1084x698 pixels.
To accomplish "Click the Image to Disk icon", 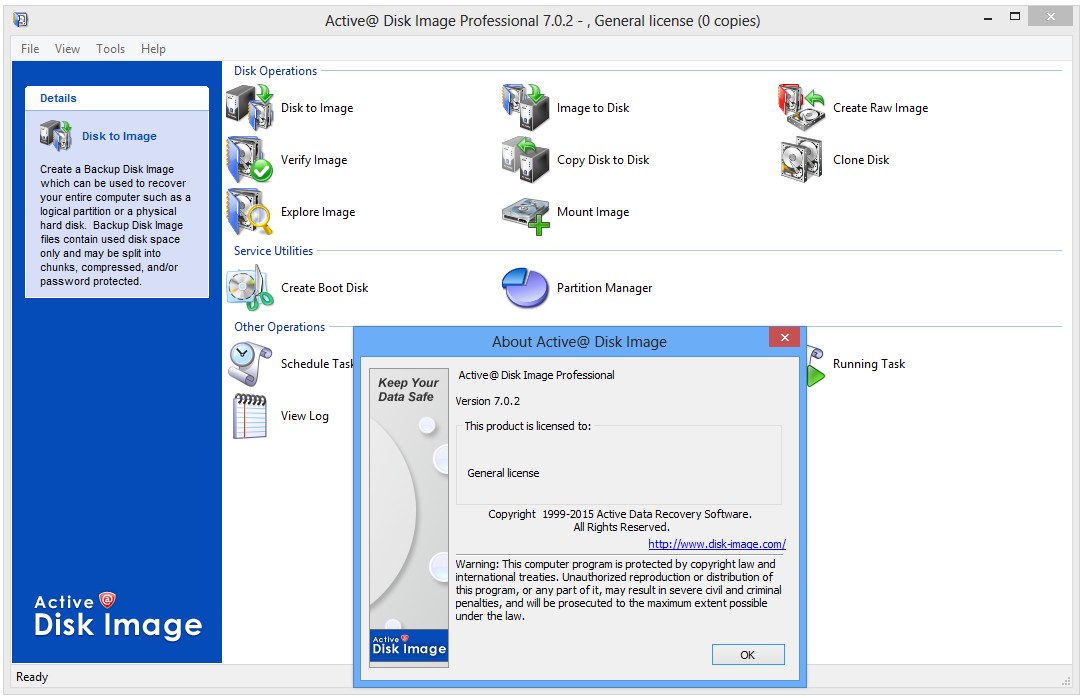I will pos(526,107).
